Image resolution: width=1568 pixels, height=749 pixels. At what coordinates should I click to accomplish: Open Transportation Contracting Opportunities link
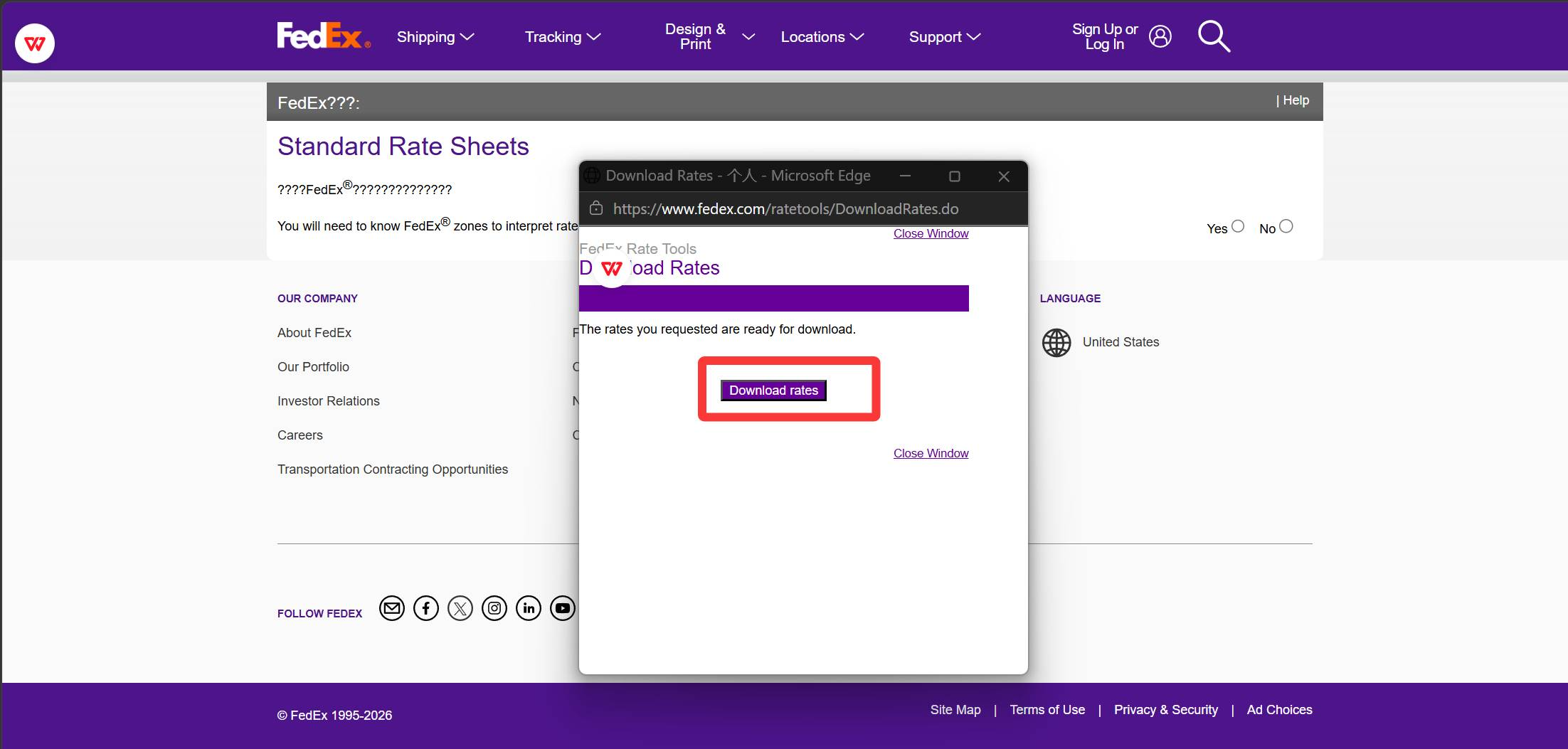tap(393, 469)
